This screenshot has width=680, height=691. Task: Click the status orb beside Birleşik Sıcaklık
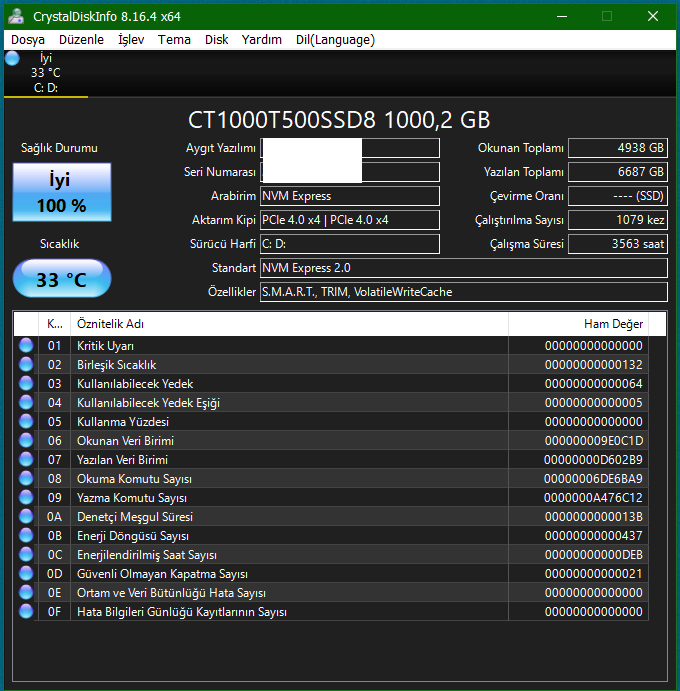point(26,365)
